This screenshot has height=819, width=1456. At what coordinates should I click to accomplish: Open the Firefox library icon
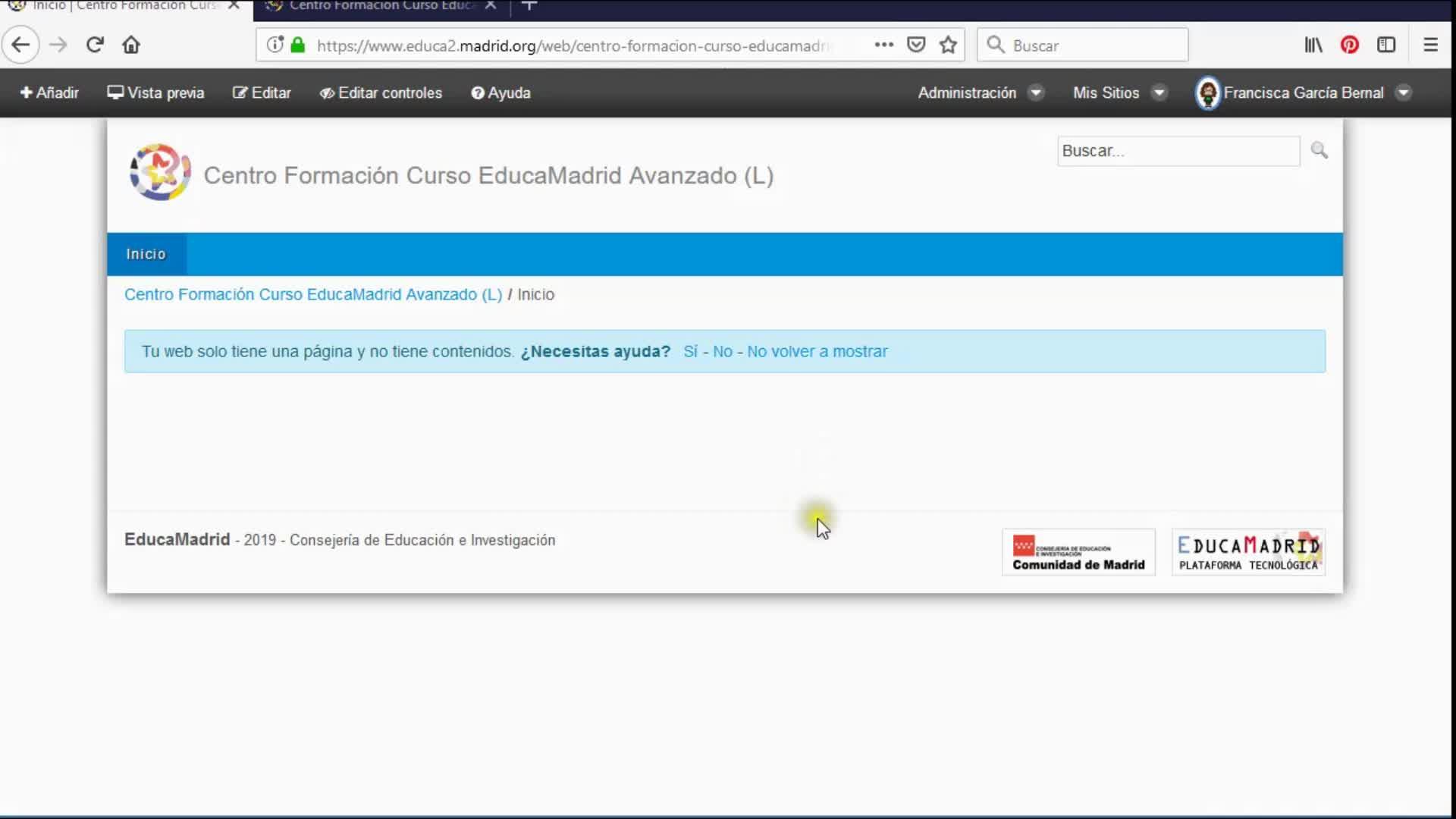pos(1313,45)
